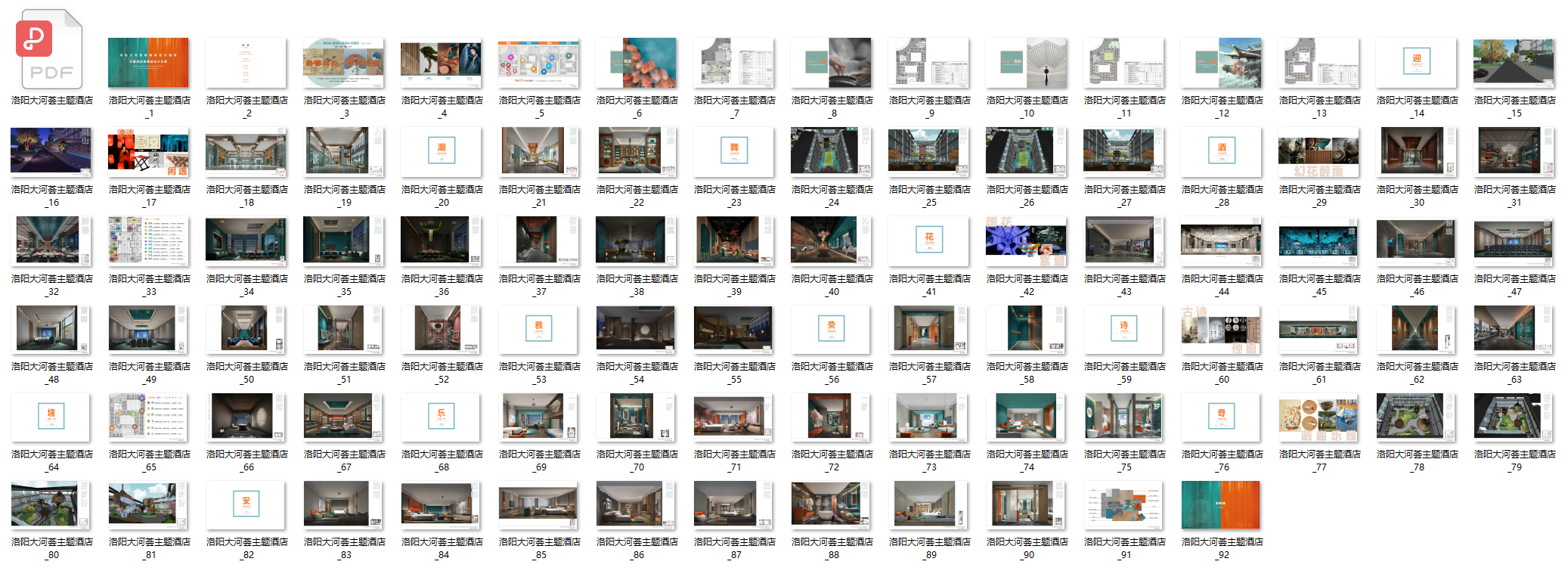Image resolution: width=1568 pixels, height=577 pixels.
Task: Pick thumbnail _59 showing the 诗 character
Action: click(x=1124, y=329)
